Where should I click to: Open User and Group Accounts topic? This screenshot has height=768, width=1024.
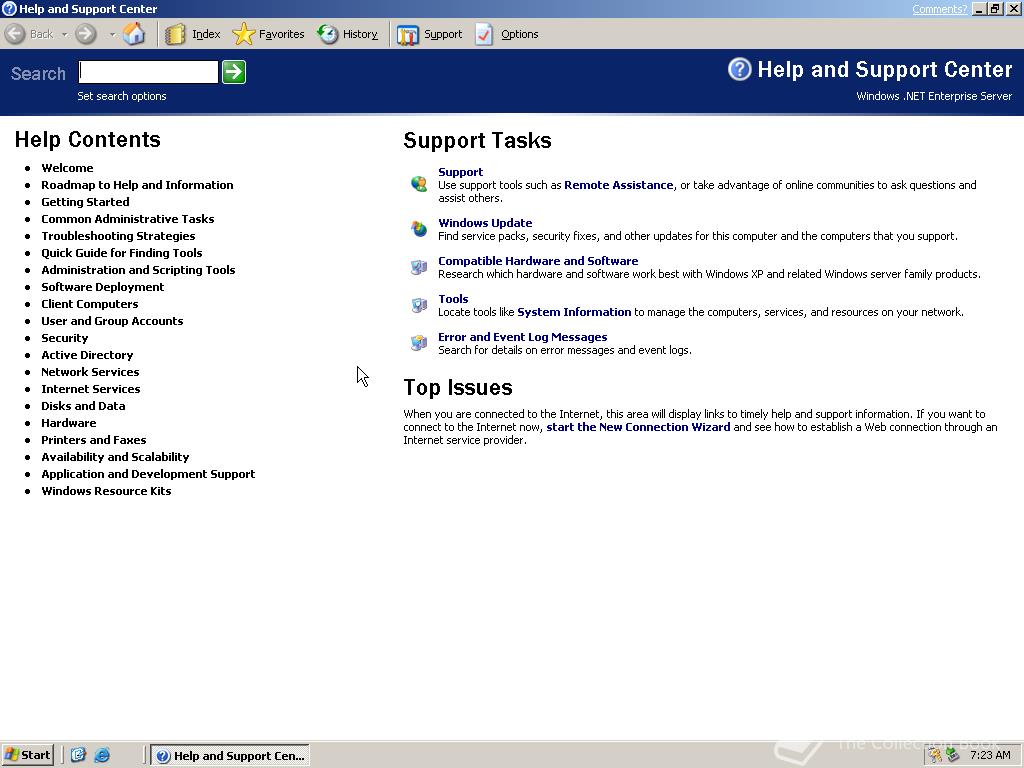pyautogui.click(x=112, y=321)
